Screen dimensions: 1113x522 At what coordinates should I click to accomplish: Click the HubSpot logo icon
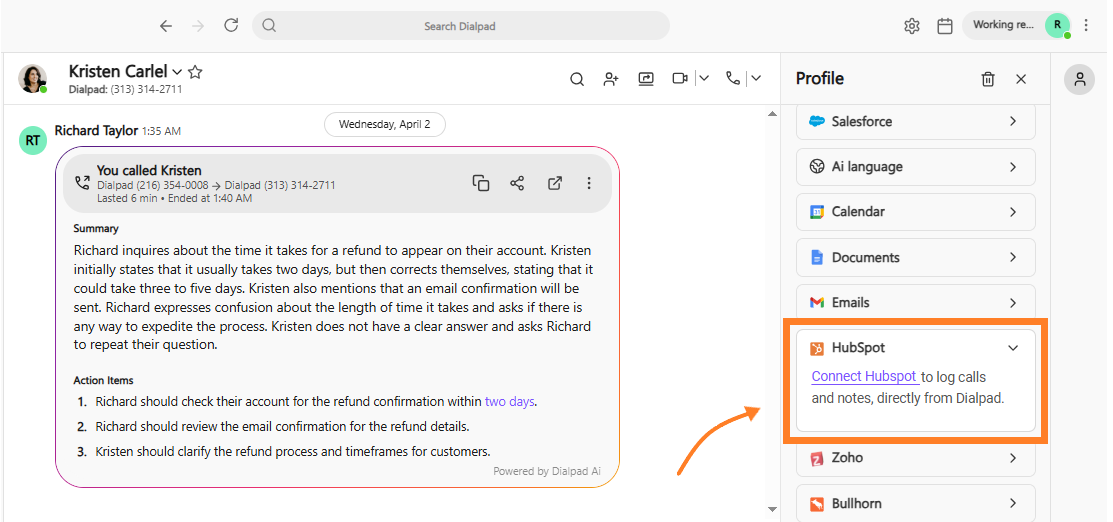pyautogui.click(x=818, y=348)
